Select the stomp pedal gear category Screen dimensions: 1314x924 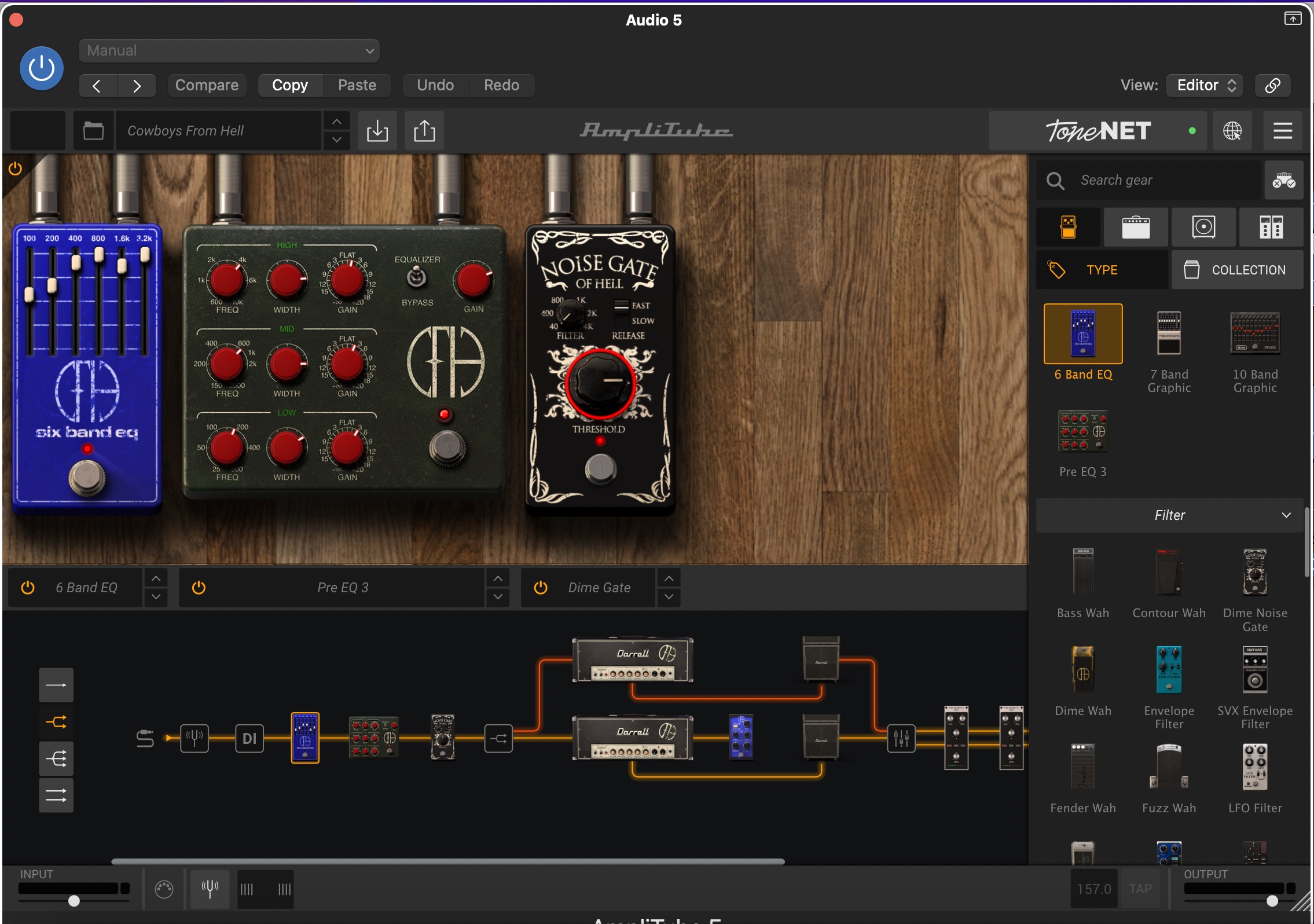1068,227
